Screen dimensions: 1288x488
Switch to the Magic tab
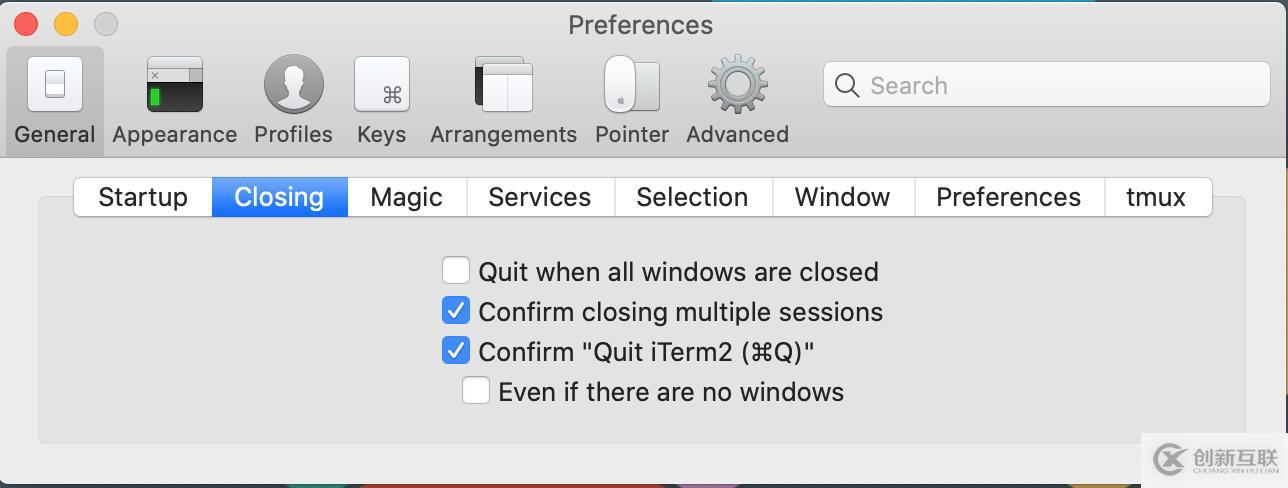(406, 197)
